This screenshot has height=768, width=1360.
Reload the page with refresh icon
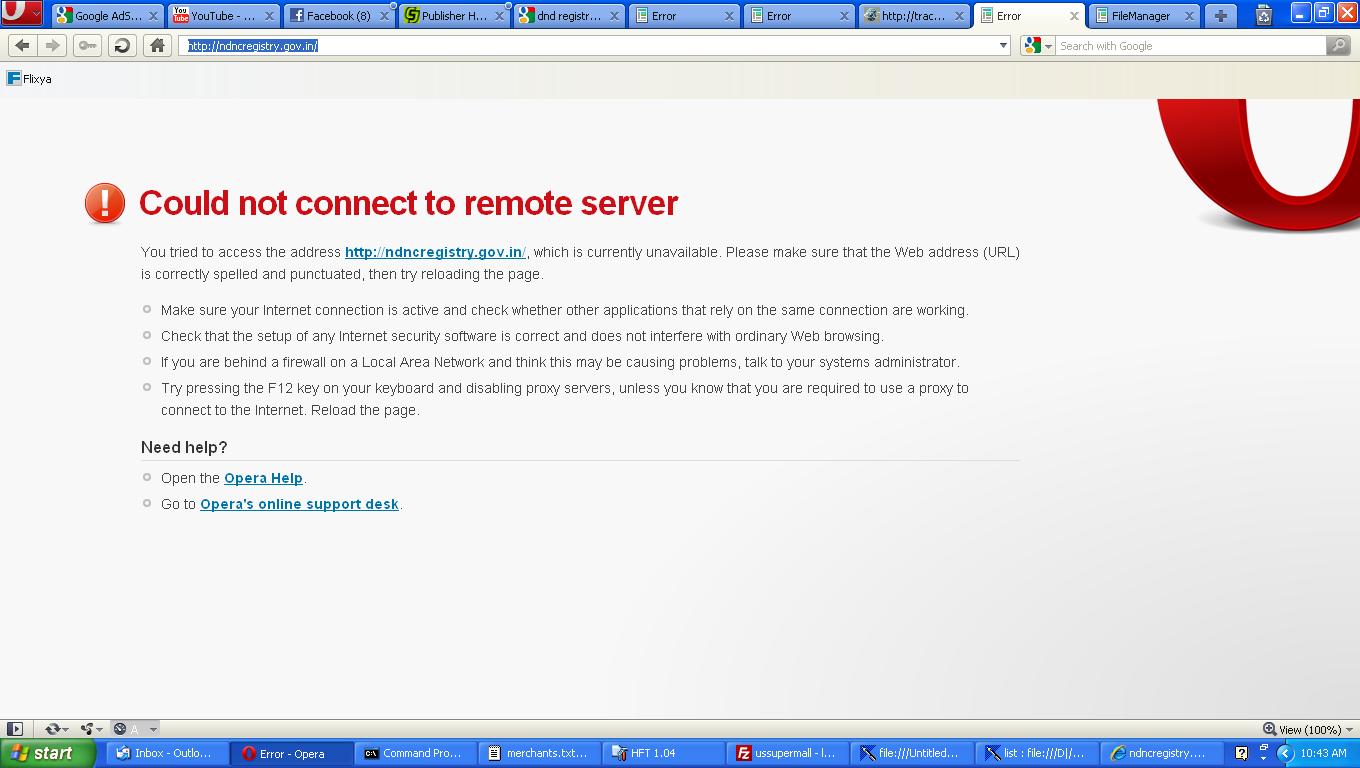[x=122, y=46]
